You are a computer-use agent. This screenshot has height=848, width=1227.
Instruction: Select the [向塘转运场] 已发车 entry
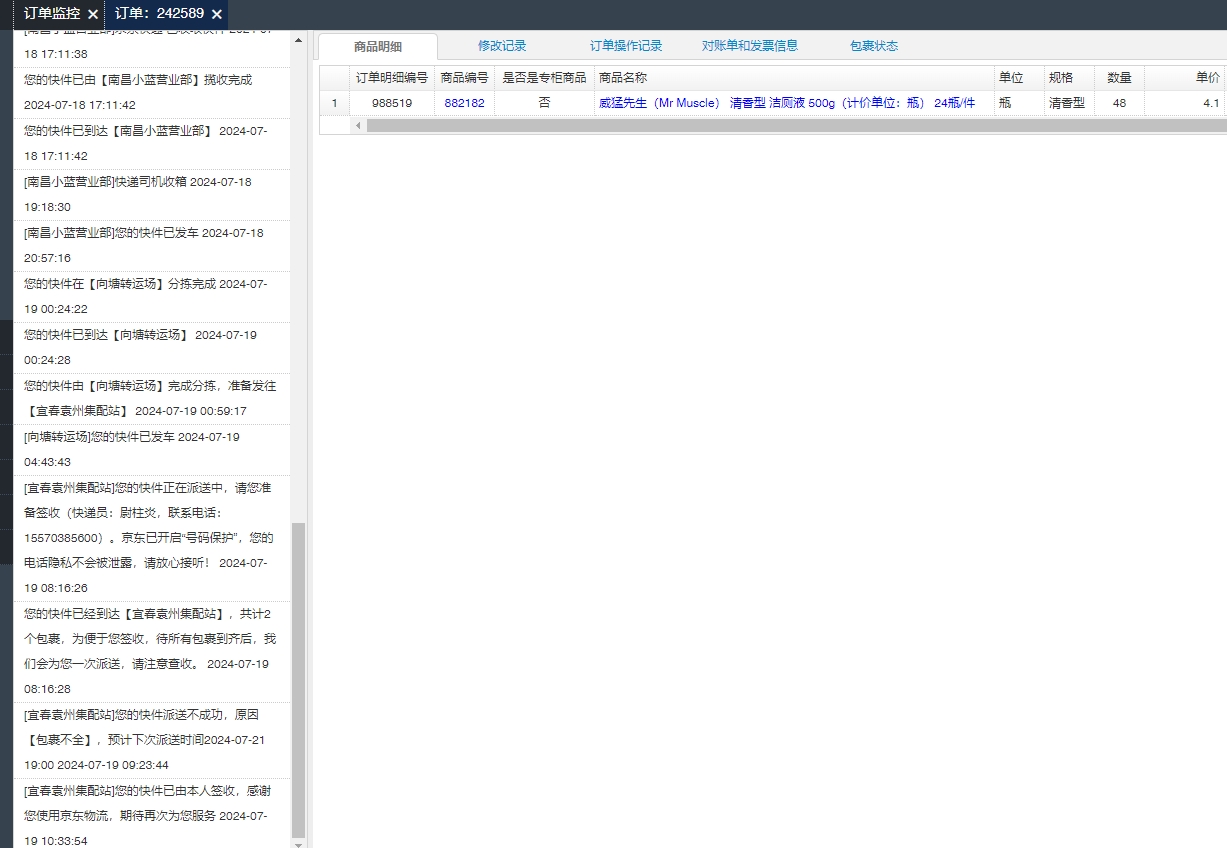coord(151,449)
